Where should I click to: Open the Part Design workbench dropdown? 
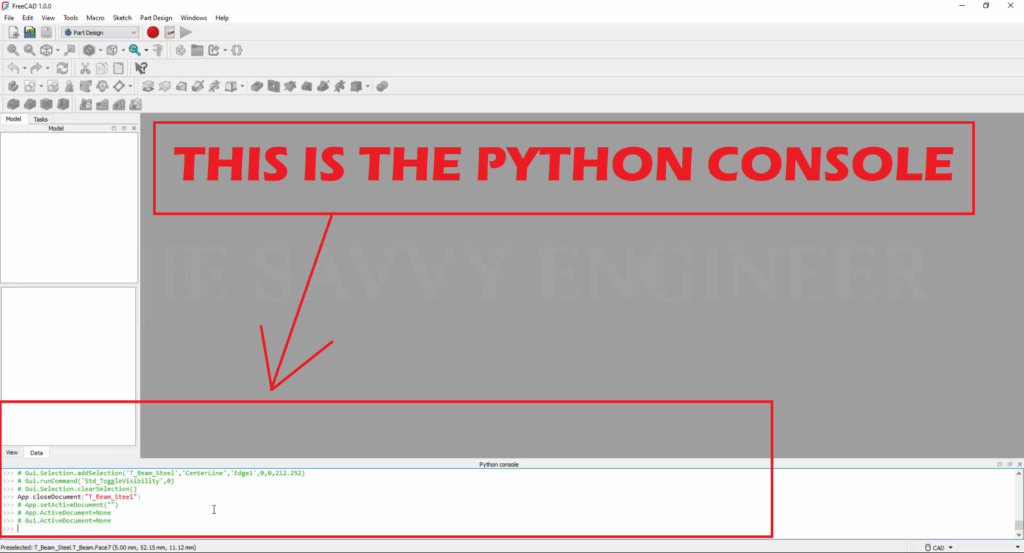pos(100,32)
